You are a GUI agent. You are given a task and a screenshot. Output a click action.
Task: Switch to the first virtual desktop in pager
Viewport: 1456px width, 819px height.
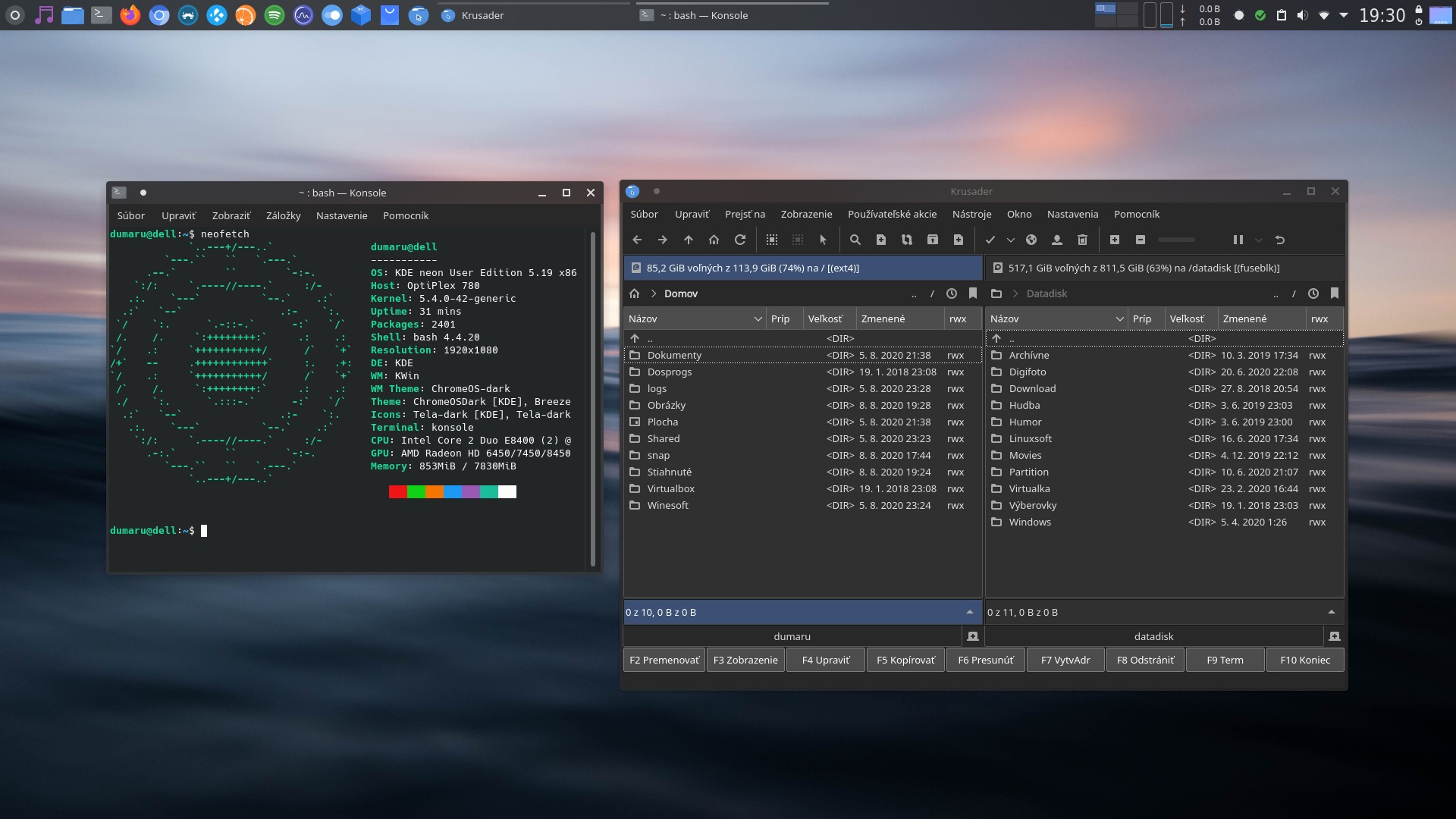tap(1106, 9)
